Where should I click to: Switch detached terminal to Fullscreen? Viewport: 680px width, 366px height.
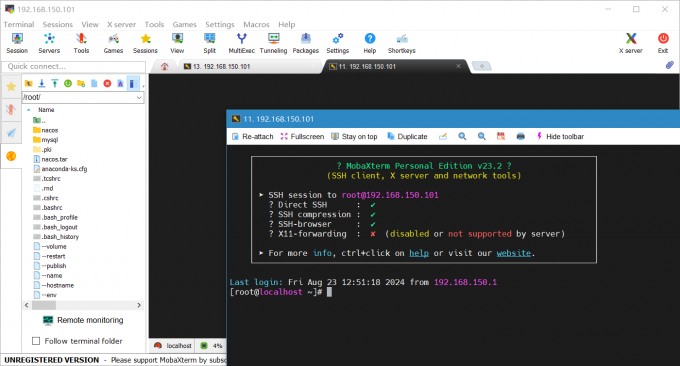point(302,136)
